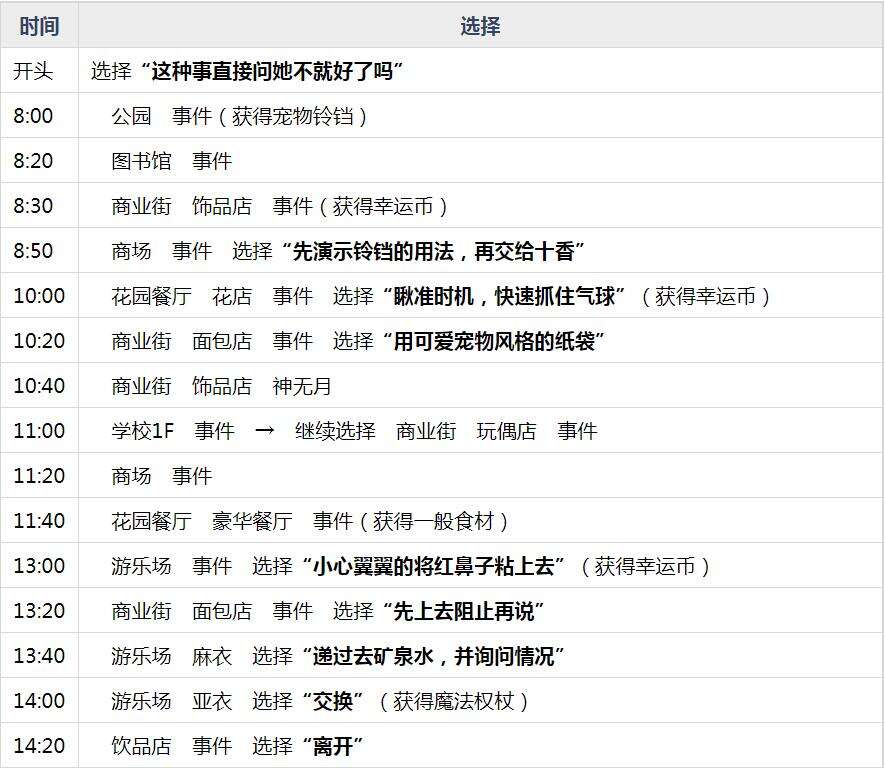This screenshot has width=885, height=768.
Task: Click 商场 事件 in the 11:20 row
Action: point(162,476)
